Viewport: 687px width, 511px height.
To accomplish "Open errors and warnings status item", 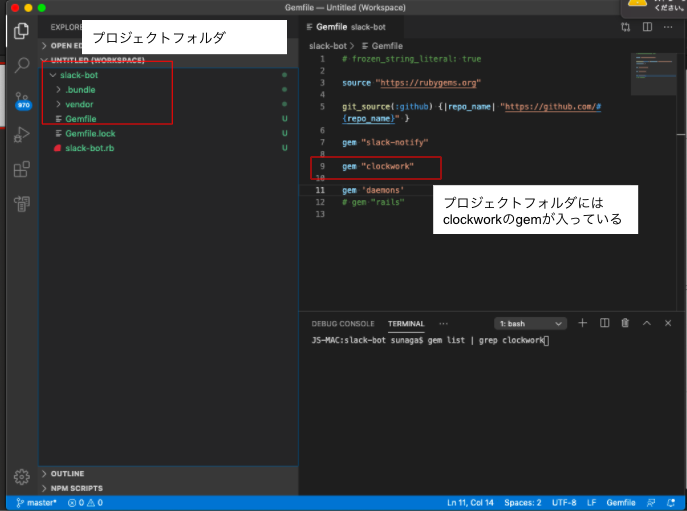I will 85,503.
